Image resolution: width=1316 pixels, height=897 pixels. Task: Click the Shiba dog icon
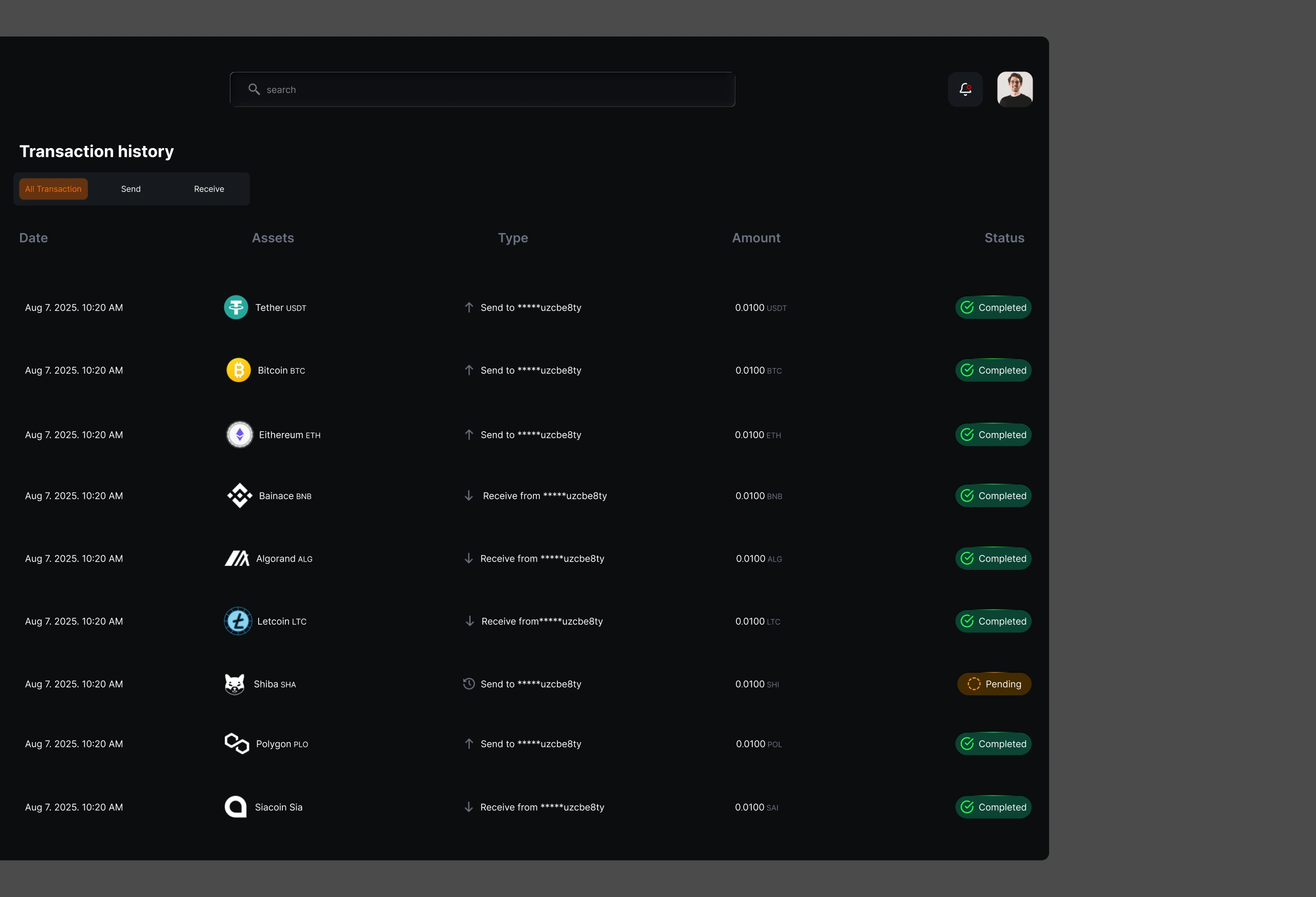pyautogui.click(x=235, y=684)
